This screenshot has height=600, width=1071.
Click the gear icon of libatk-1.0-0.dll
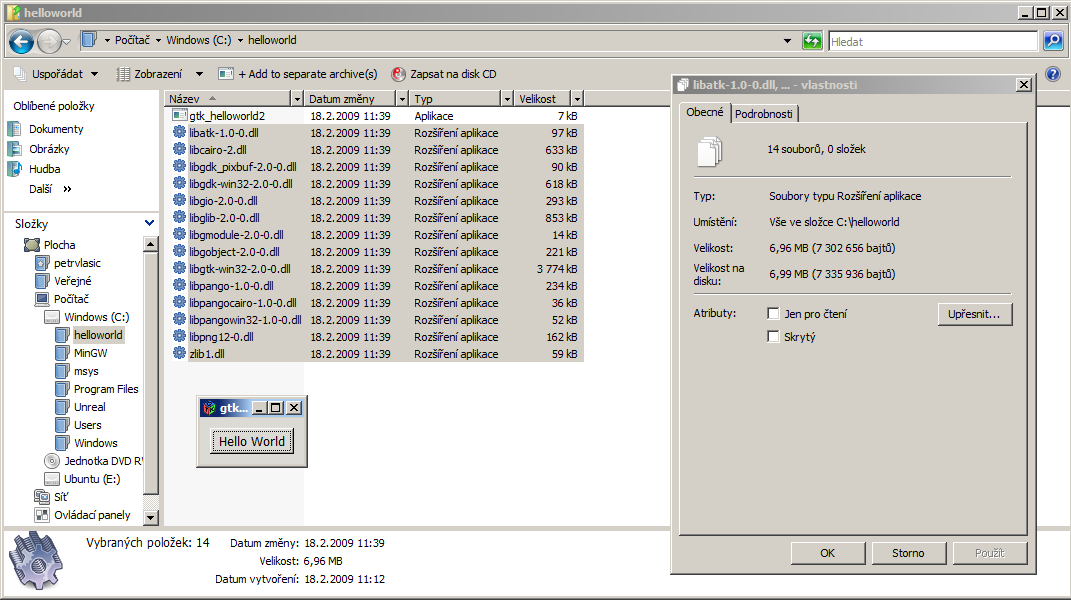(179, 132)
